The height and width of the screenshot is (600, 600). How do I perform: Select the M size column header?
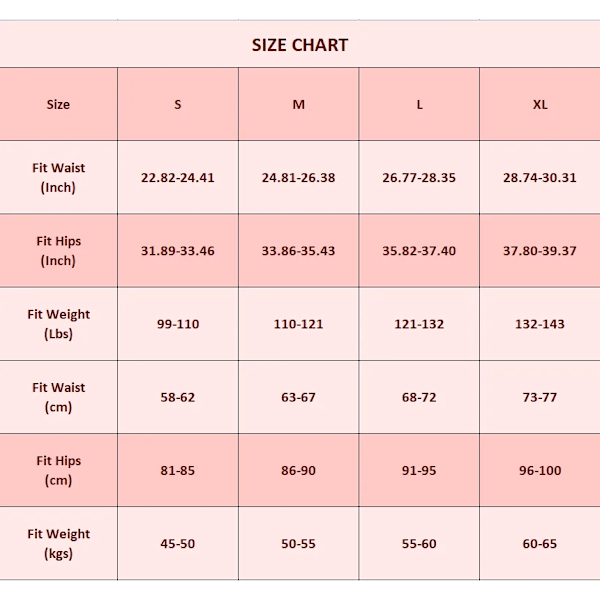298,104
